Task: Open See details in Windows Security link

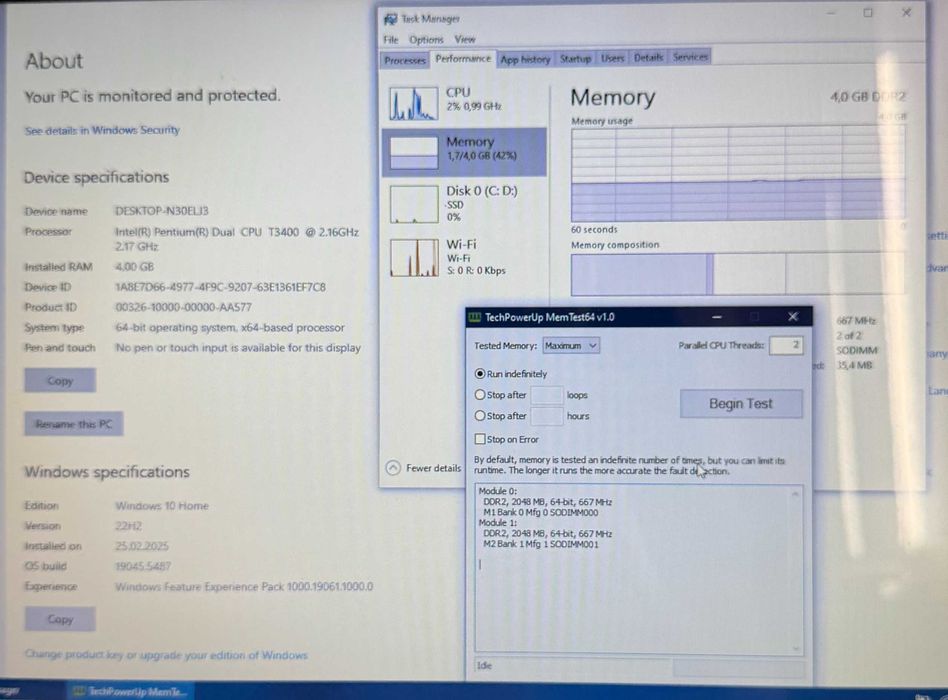Action: point(102,130)
